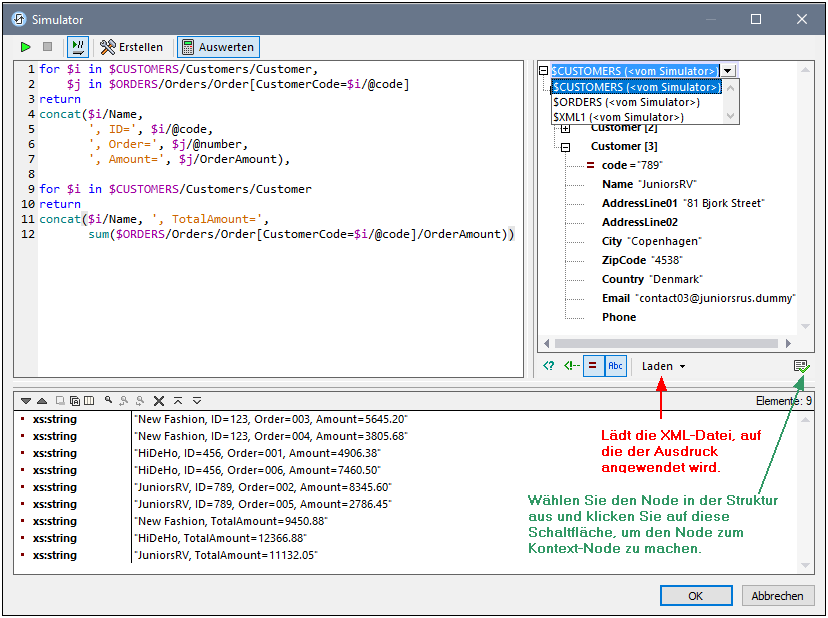Expand the Customer [2] tree node
828x618 pixels.
565,128
